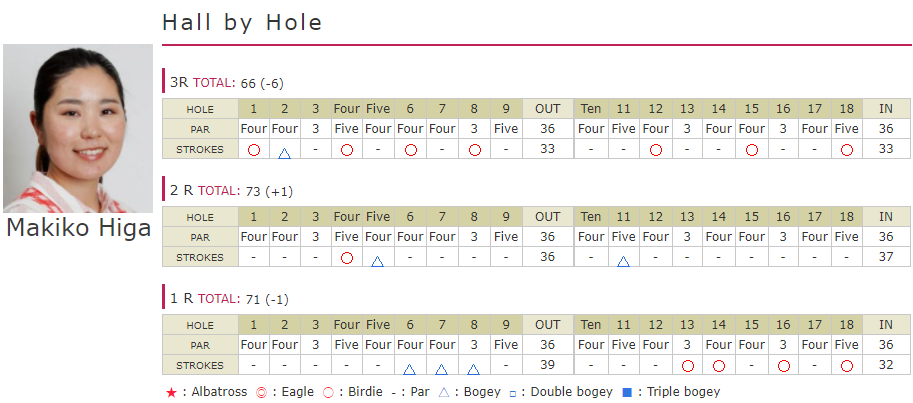This screenshot has height=403, width=913.
Task: Click the bogey triangle on 2R hole 11
Action: pos(623,261)
